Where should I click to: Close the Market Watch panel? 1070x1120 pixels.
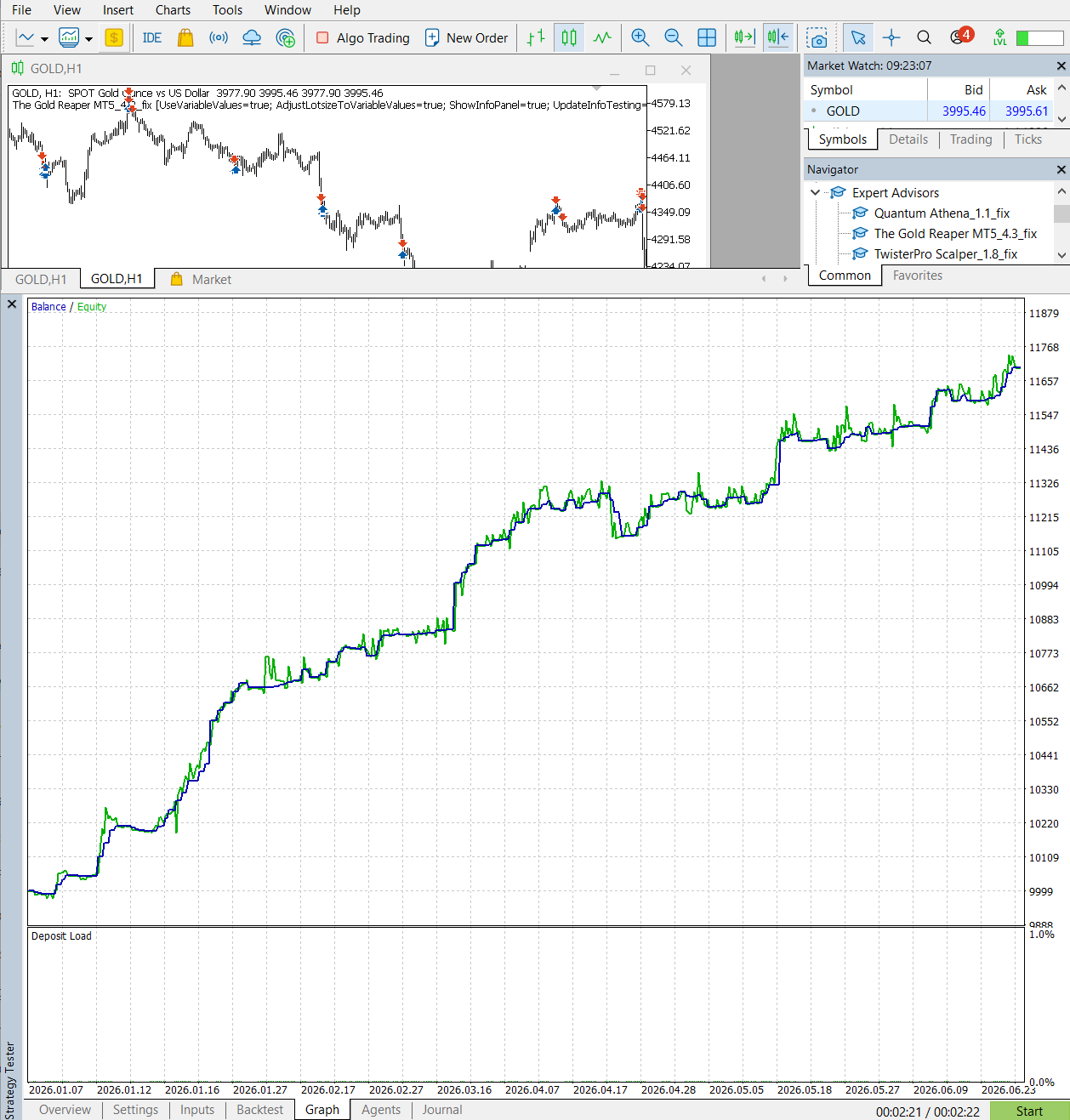coord(1061,65)
